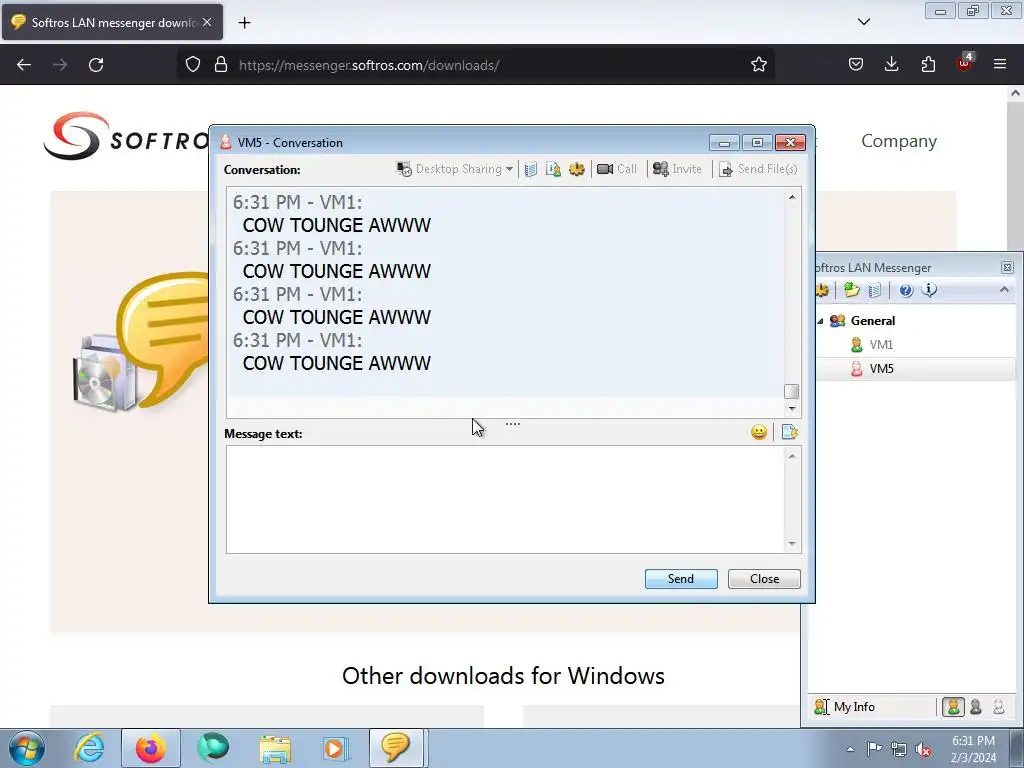Click the last COW TOUNGE AWWW message
Image resolution: width=1024 pixels, height=768 pixels.
tap(336, 363)
